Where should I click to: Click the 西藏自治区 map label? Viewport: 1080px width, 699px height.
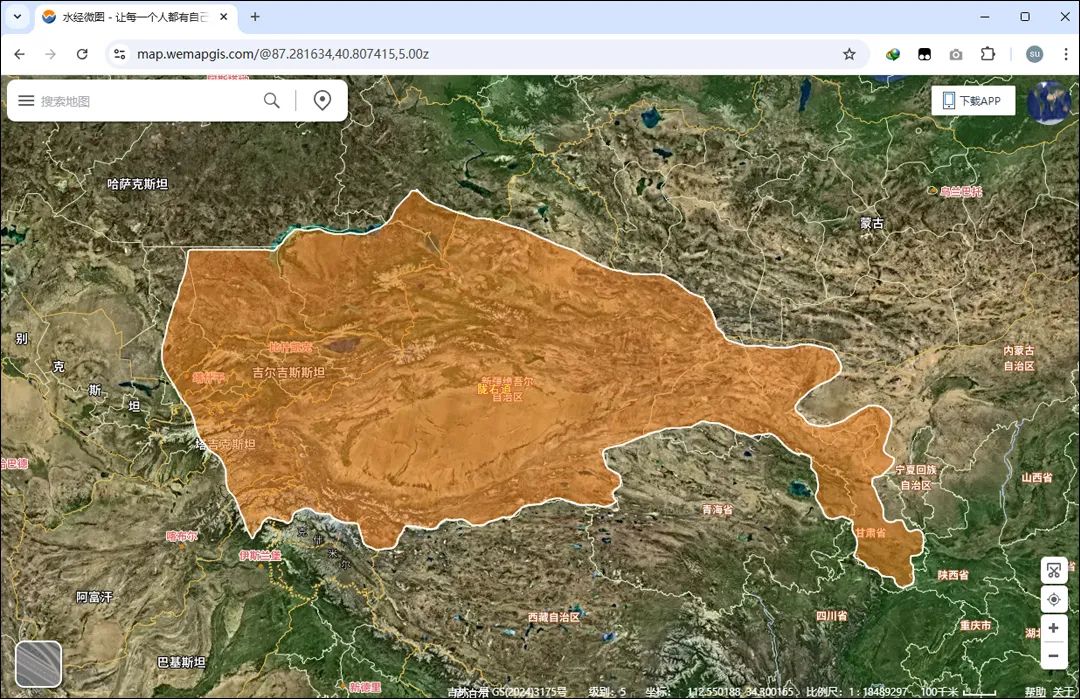coord(554,617)
